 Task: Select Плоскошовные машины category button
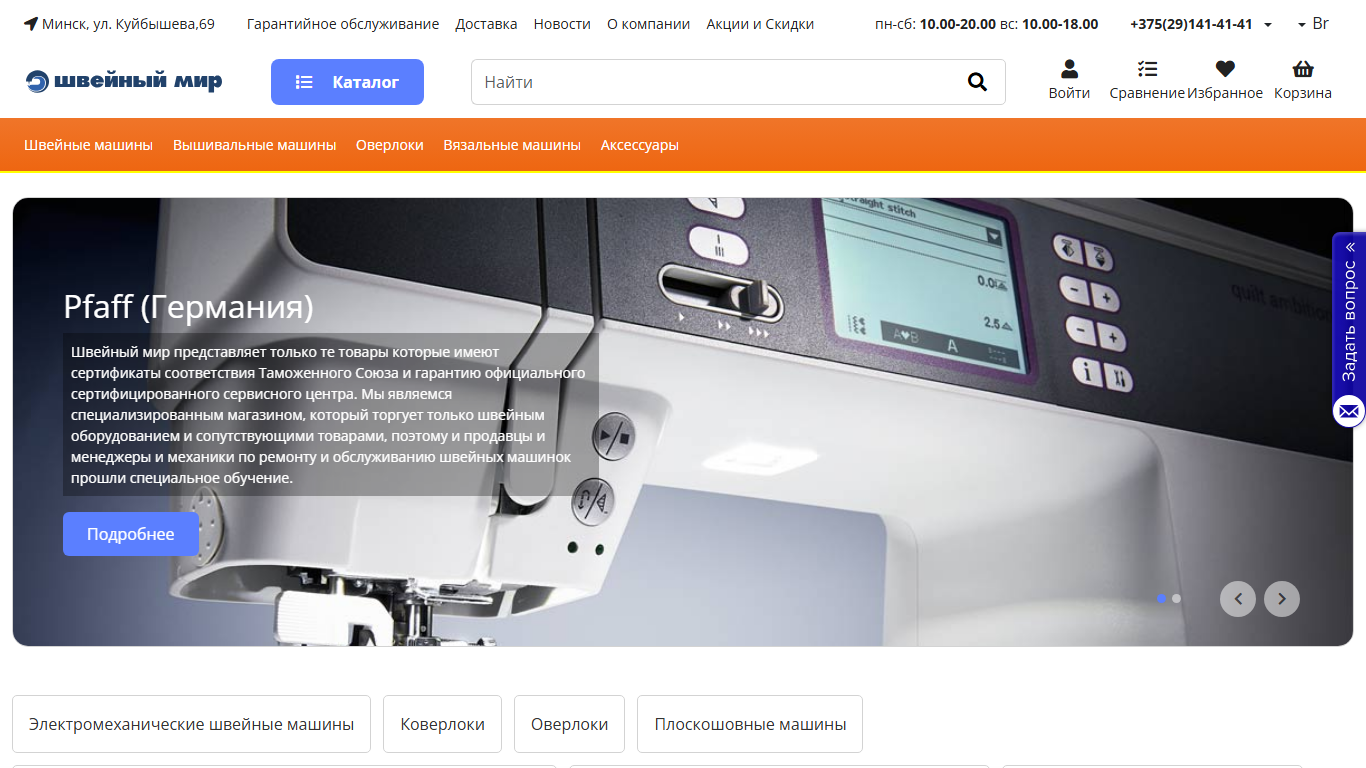click(750, 724)
